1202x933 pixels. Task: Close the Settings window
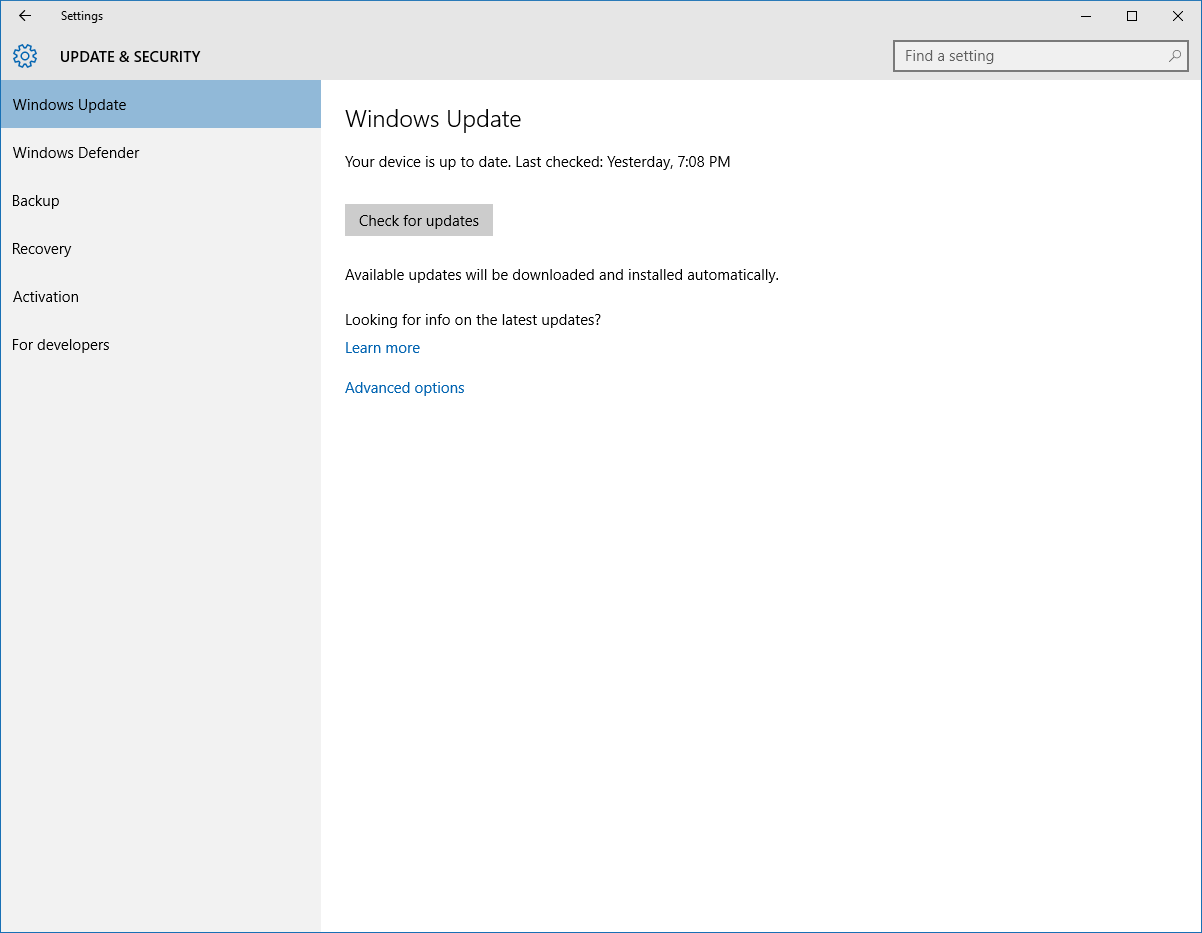1178,16
